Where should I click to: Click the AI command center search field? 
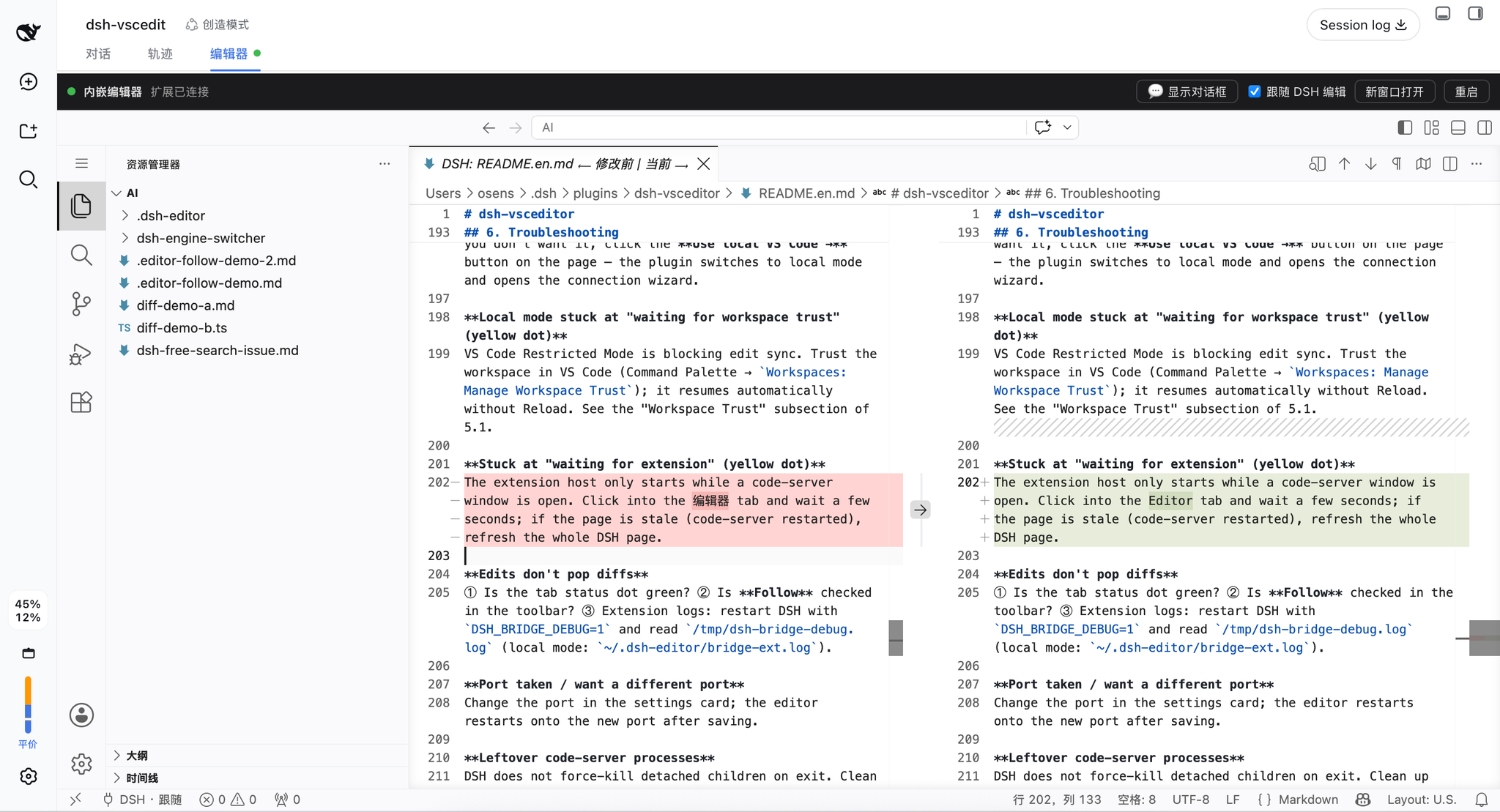(x=779, y=127)
